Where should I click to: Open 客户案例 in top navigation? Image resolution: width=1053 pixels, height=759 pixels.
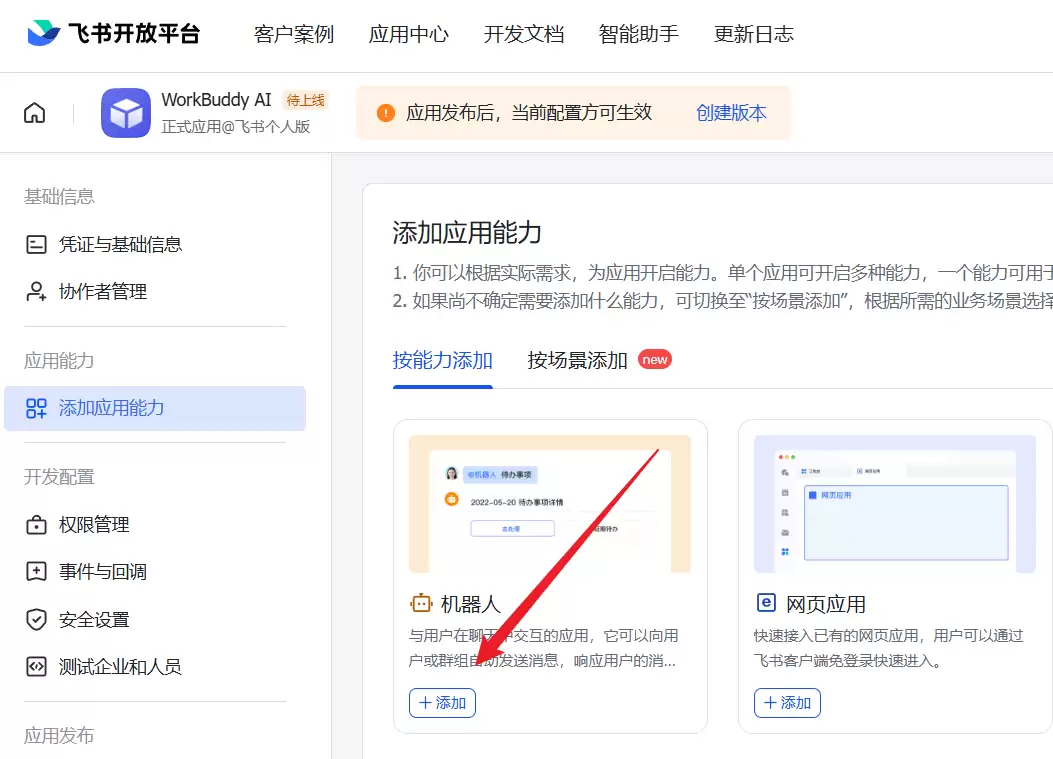pos(294,34)
